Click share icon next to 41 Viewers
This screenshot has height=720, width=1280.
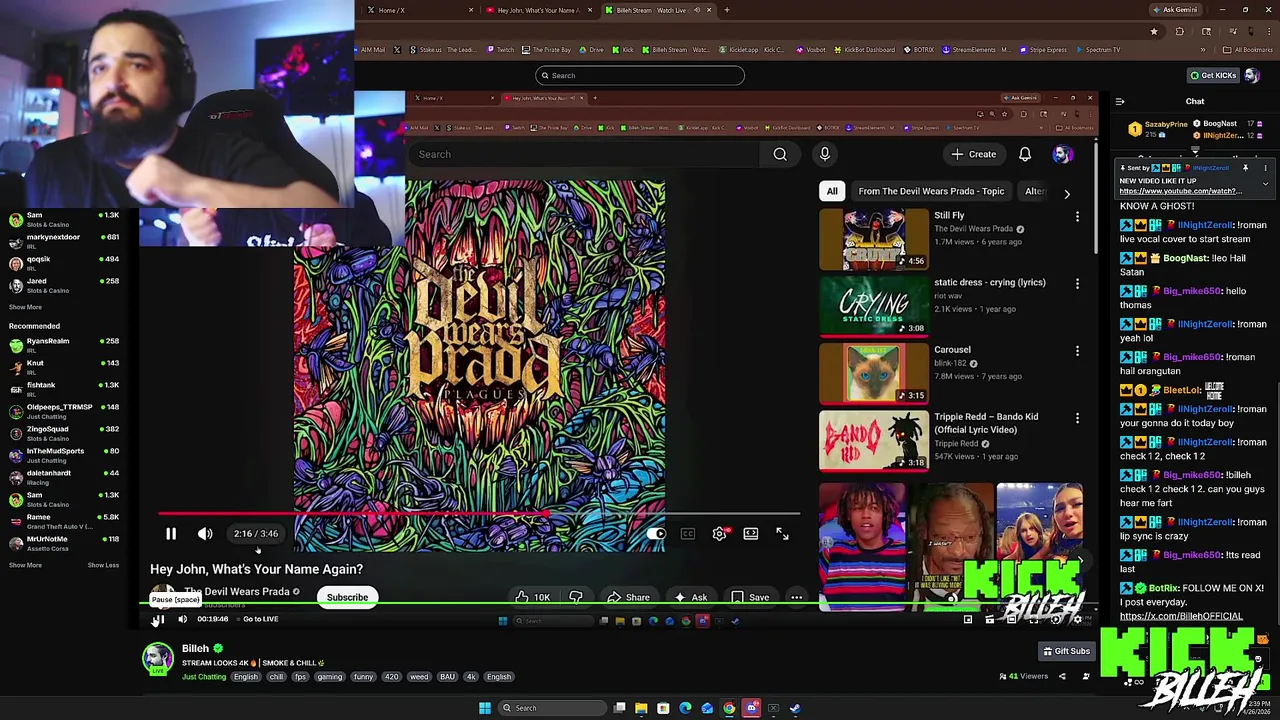(1062, 677)
